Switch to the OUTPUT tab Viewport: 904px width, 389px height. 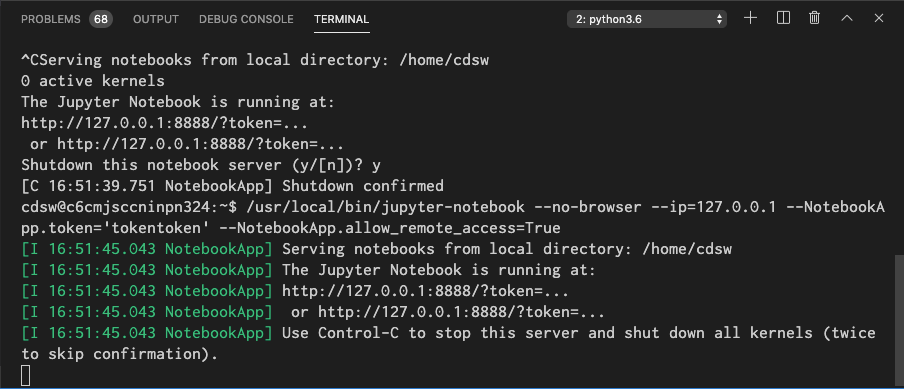tap(156, 19)
